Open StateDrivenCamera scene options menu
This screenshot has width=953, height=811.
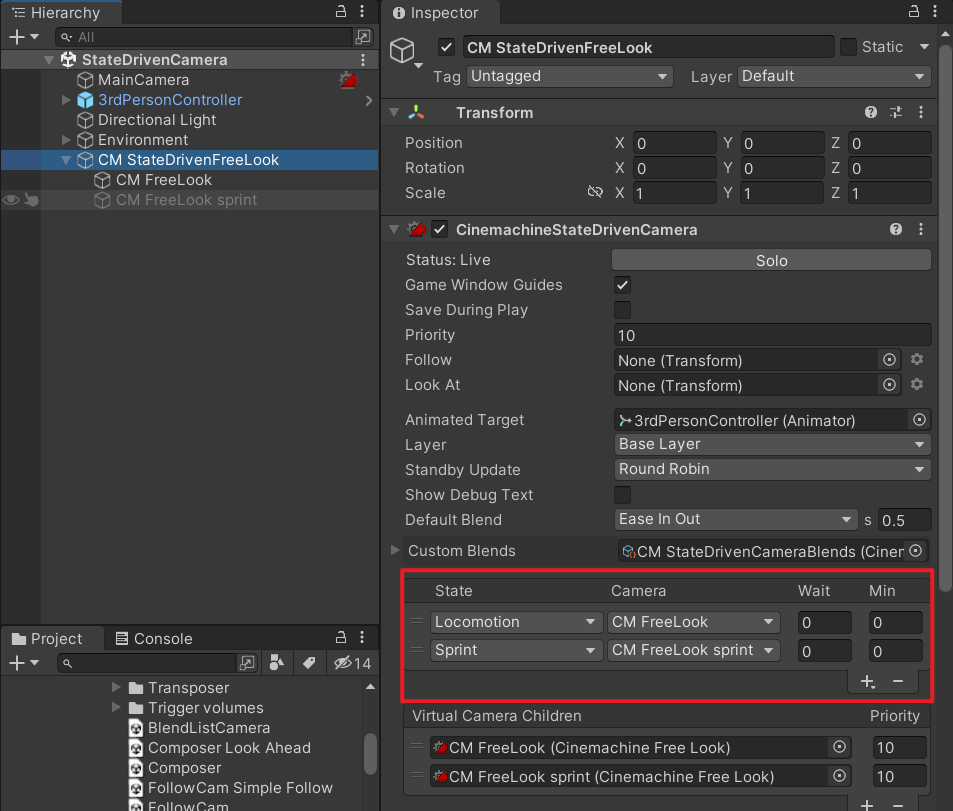363,60
